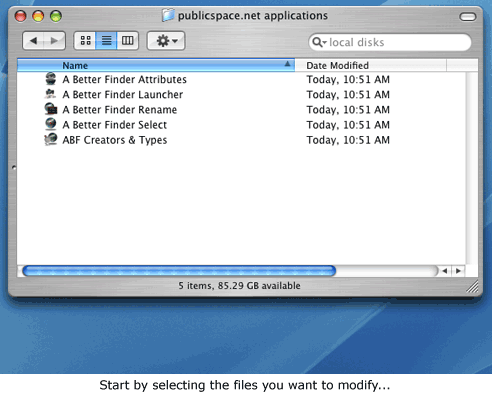492x398 pixels.
Task: Click the folder proxy icon in title bar
Action: (x=168, y=15)
